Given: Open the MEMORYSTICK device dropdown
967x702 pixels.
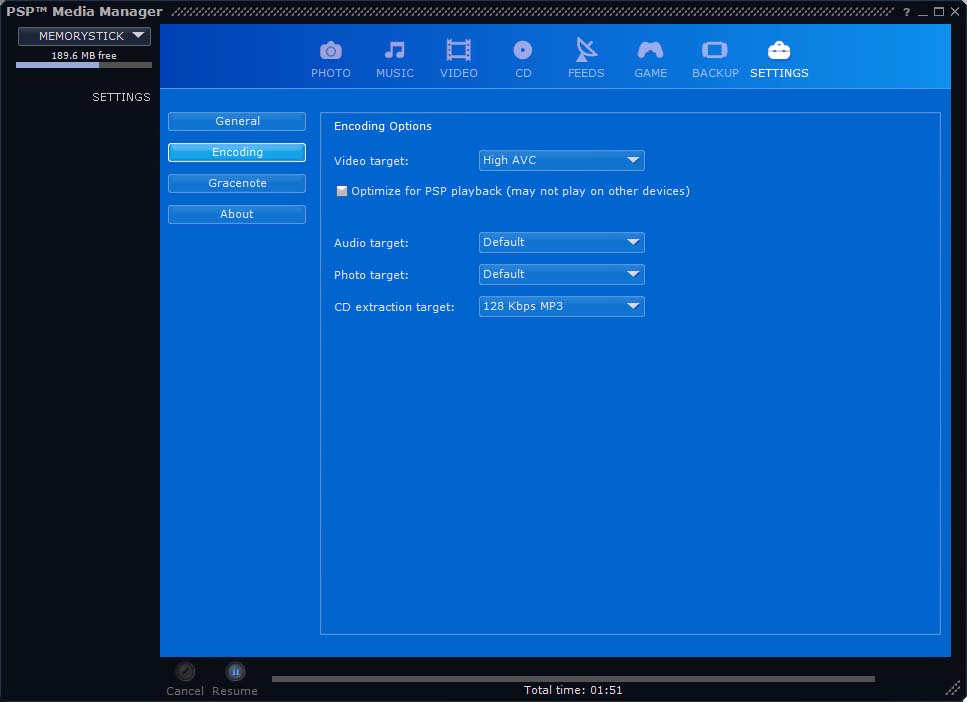Looking at the screenshot, I should point(84,36).
